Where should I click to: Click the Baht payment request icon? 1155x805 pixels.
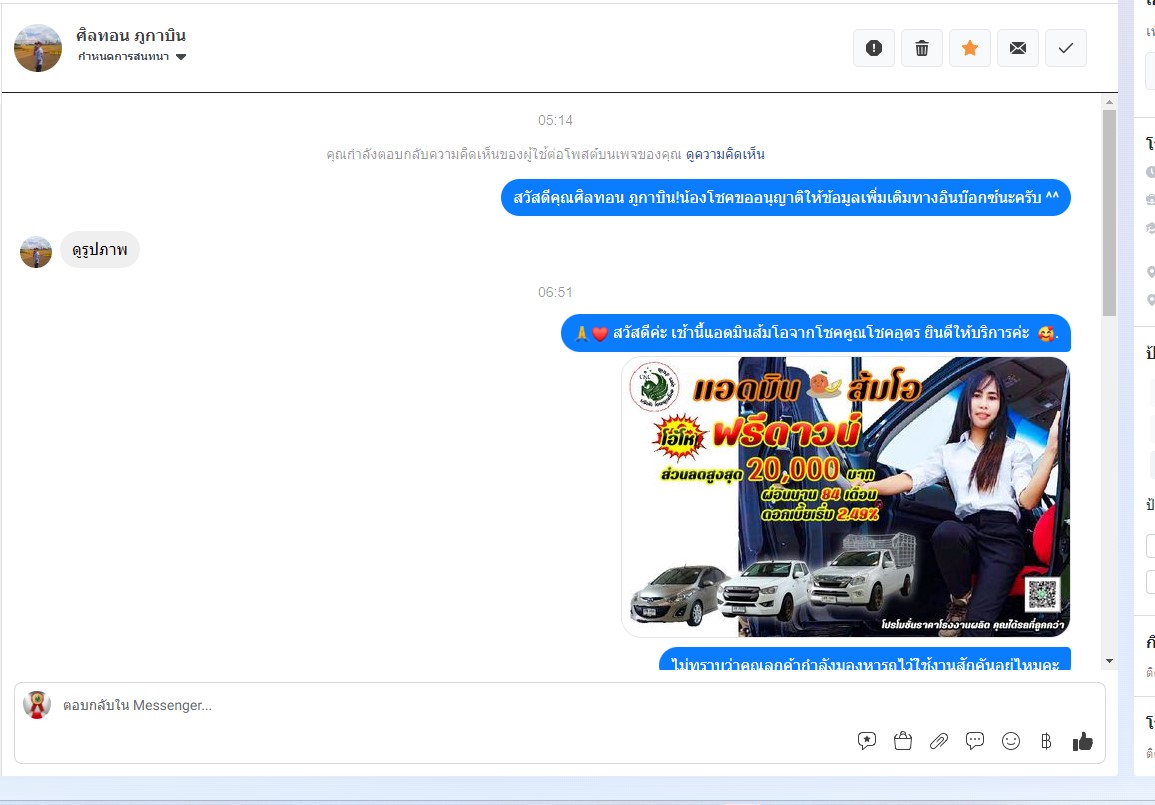1046,741
